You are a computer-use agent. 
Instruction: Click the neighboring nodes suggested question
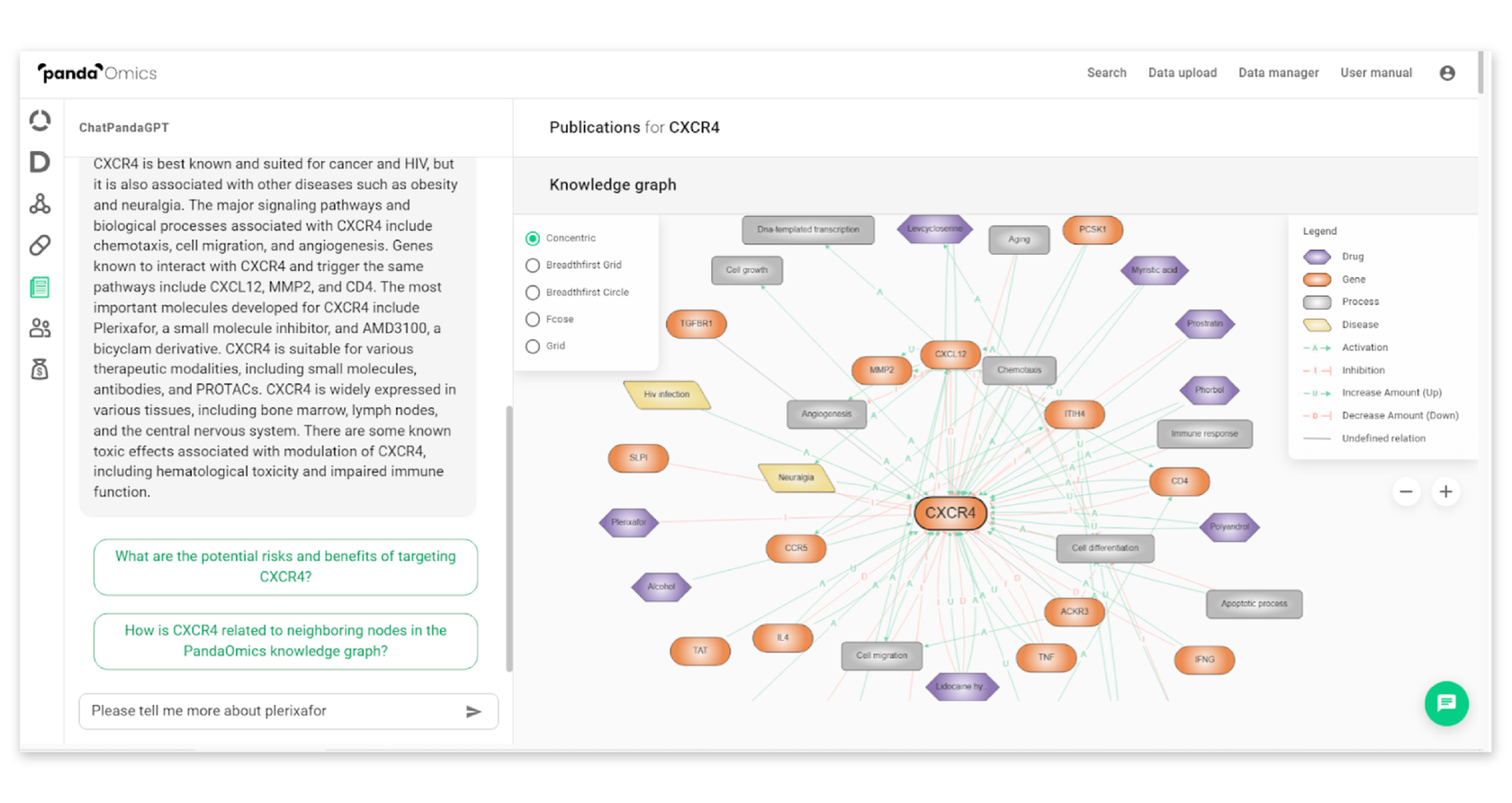[285, 641]
